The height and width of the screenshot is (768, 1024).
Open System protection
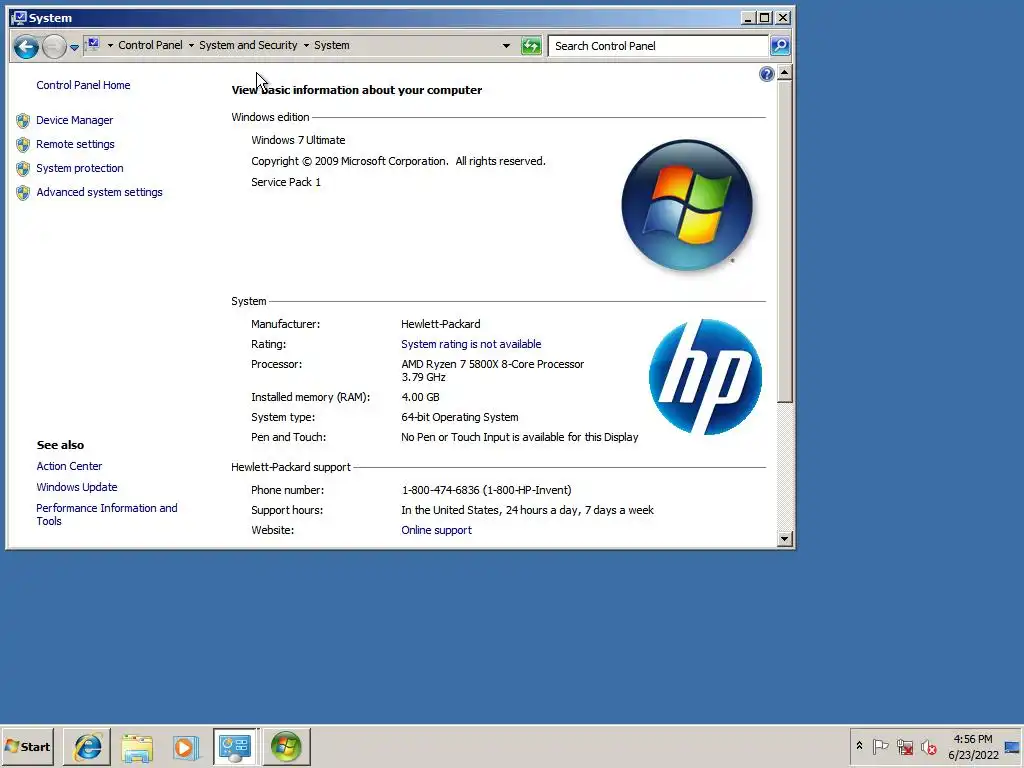point(80,168)
